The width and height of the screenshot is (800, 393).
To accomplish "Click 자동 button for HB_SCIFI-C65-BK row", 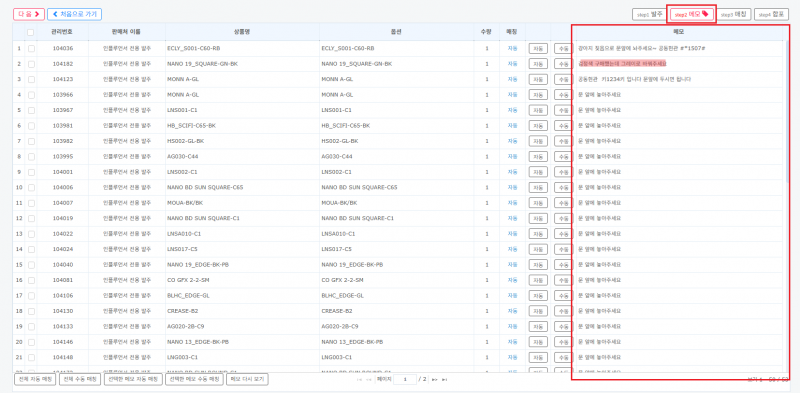I will point(538,126).
